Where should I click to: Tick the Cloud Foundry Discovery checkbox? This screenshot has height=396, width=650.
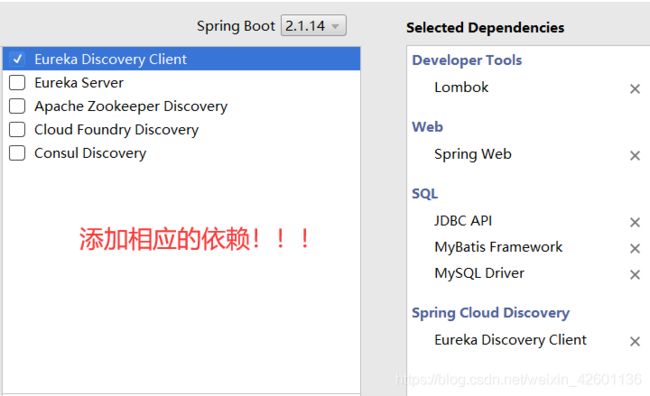[x=17, y=129]
